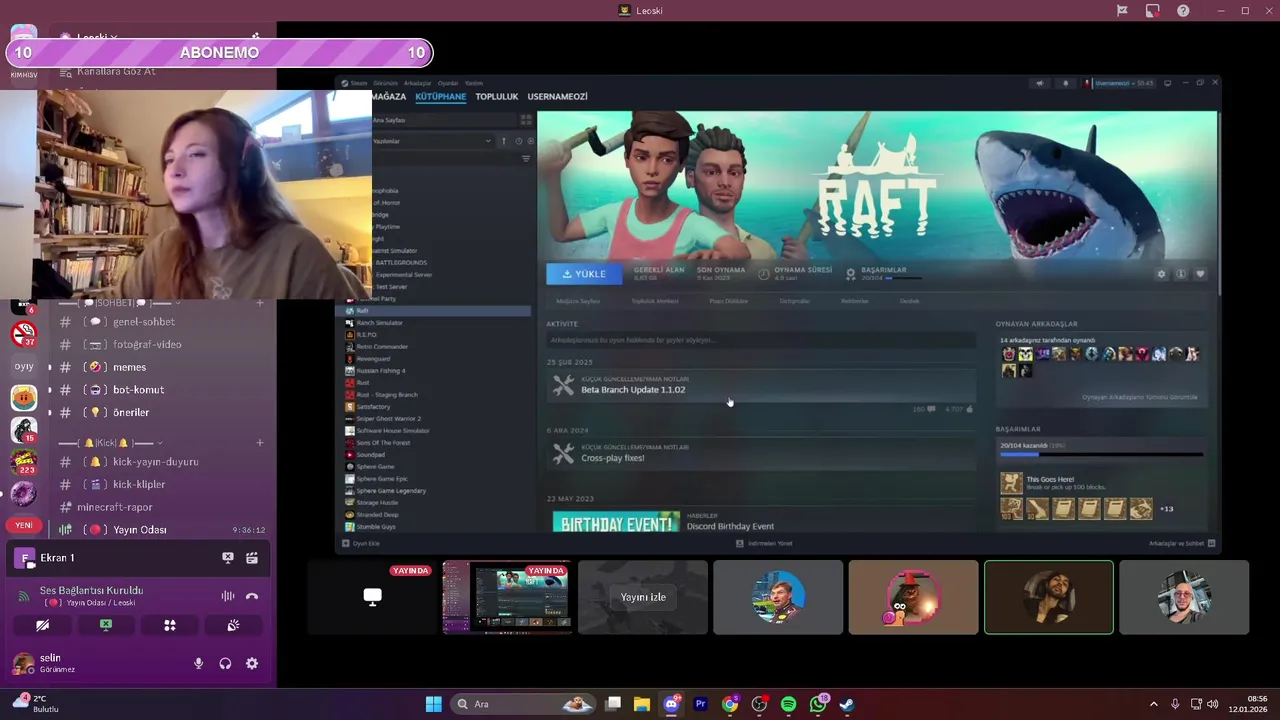Open Kanallara Göz At

[x=116, y=71]
